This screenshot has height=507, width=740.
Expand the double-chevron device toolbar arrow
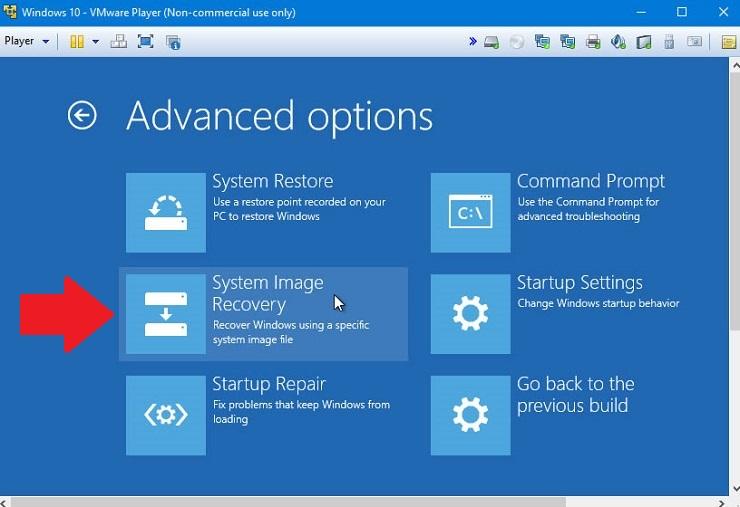tap(473, 42)
